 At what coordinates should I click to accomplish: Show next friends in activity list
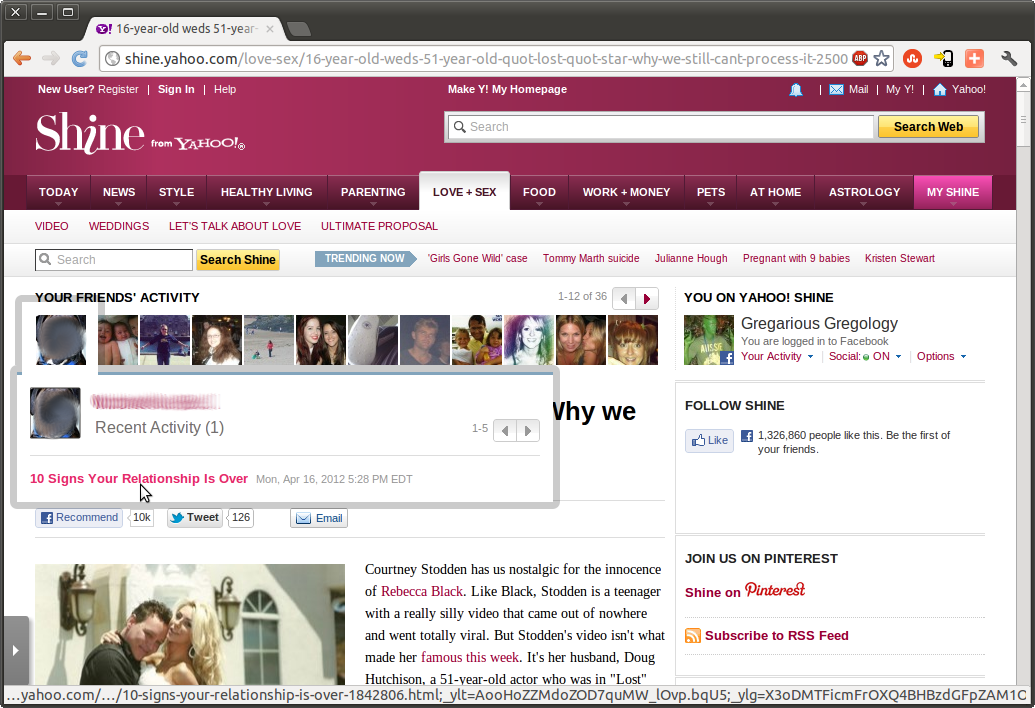(x=648, y=298)
